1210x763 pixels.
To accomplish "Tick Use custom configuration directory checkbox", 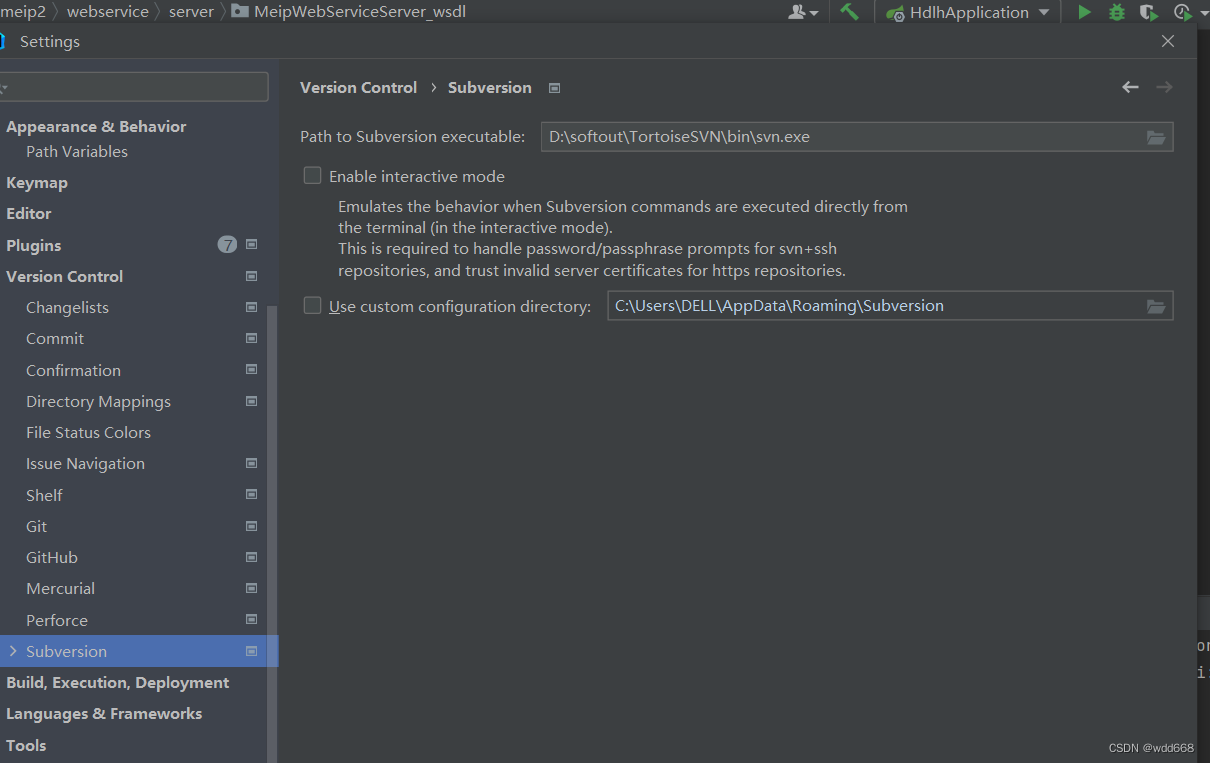I will pyautogui.click(x=313, y=306).
